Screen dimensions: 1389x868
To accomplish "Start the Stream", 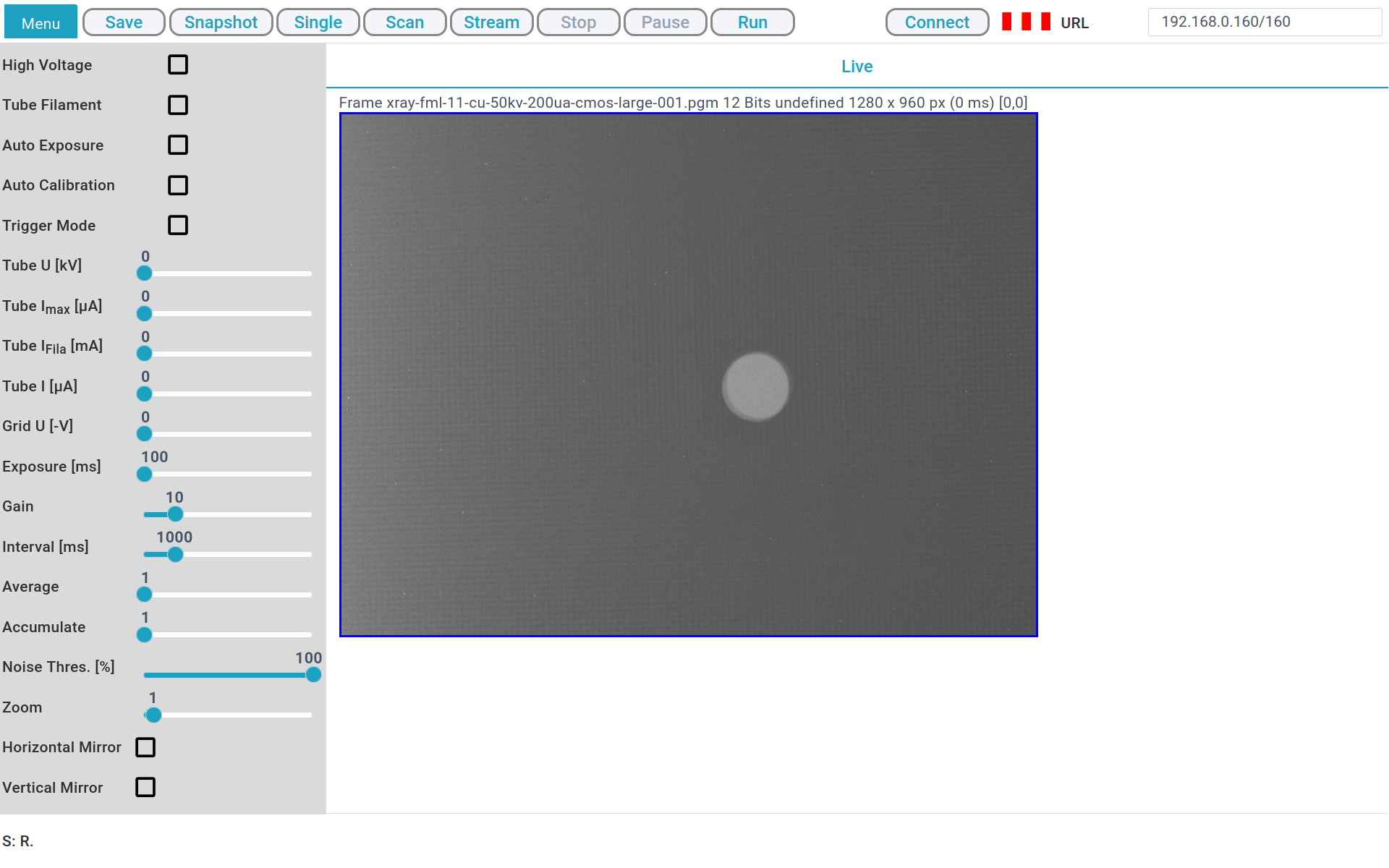I will point(491,22).
